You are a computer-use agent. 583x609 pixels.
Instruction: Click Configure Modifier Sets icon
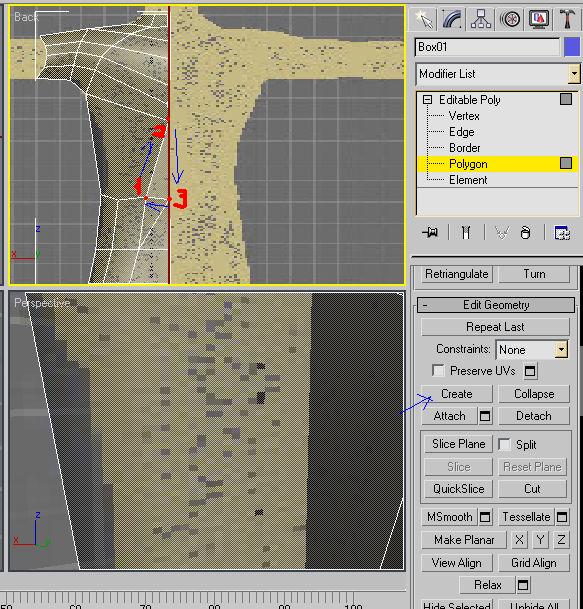(x=562, y=233)
